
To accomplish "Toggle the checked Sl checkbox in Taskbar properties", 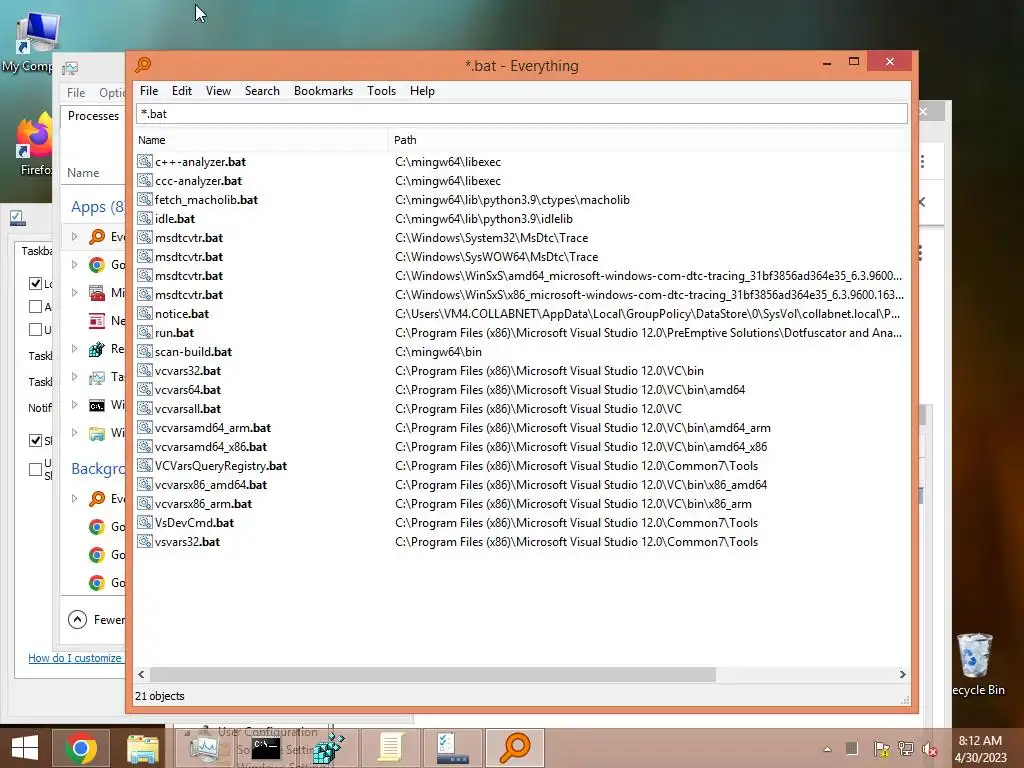I will (35, 440).
